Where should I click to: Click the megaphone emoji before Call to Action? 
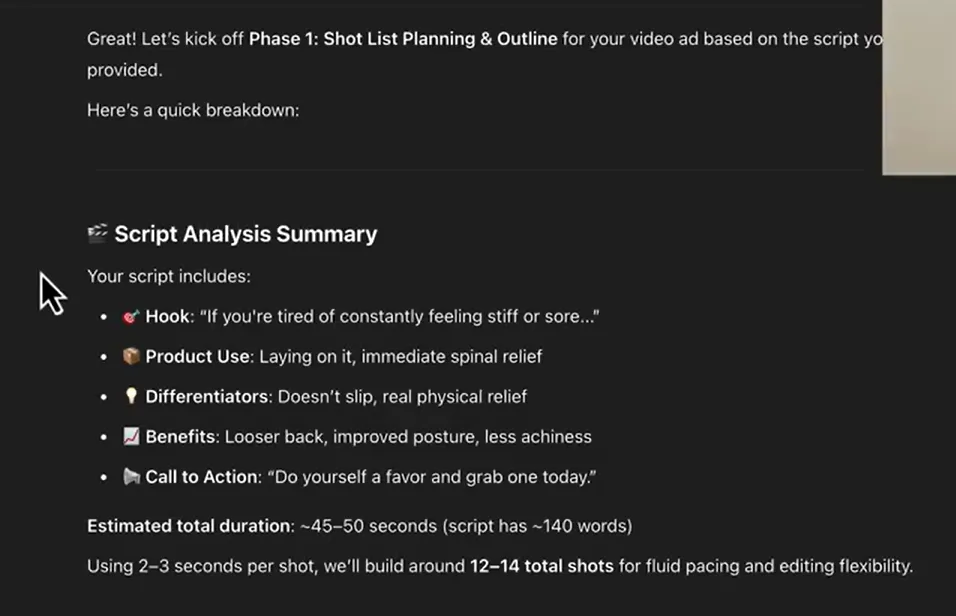131,476
